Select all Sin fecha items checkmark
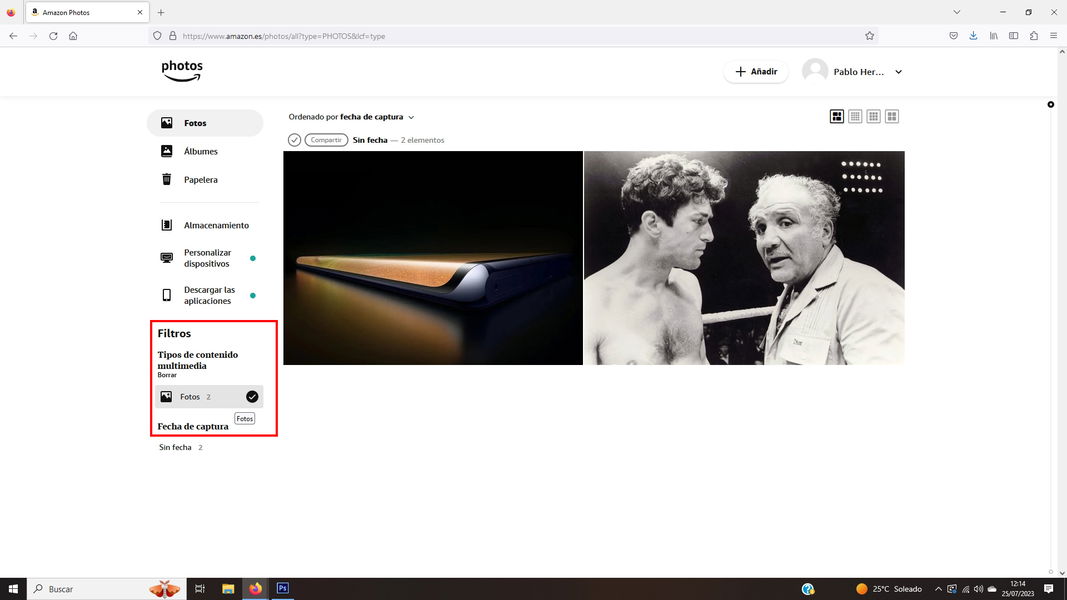 [294, 140]
